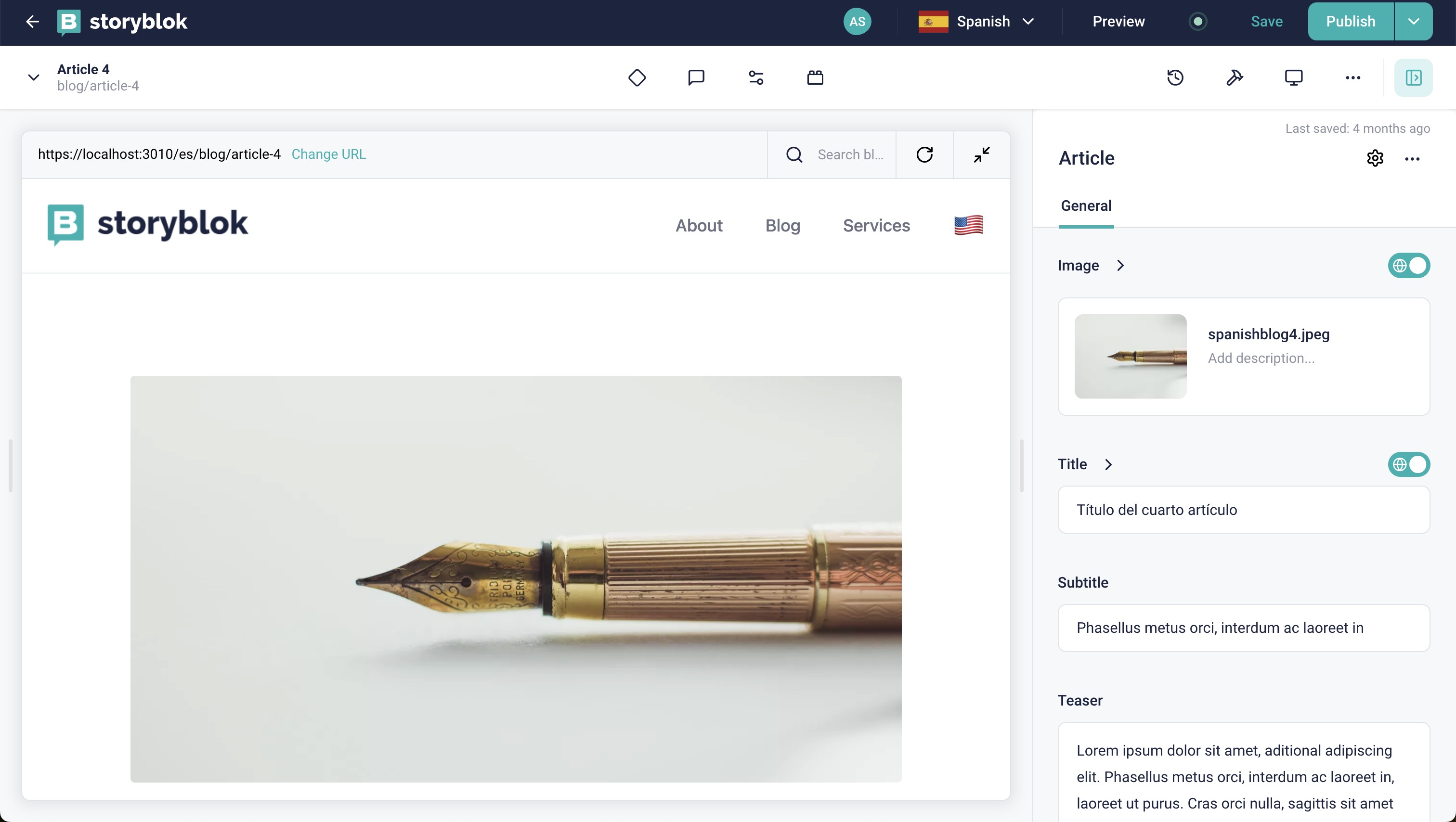Image resolution: width=1456 pixels, height=822 pixels.
Task: Select the General tab
Action: pyautogui.click(x=1086, y=205)
